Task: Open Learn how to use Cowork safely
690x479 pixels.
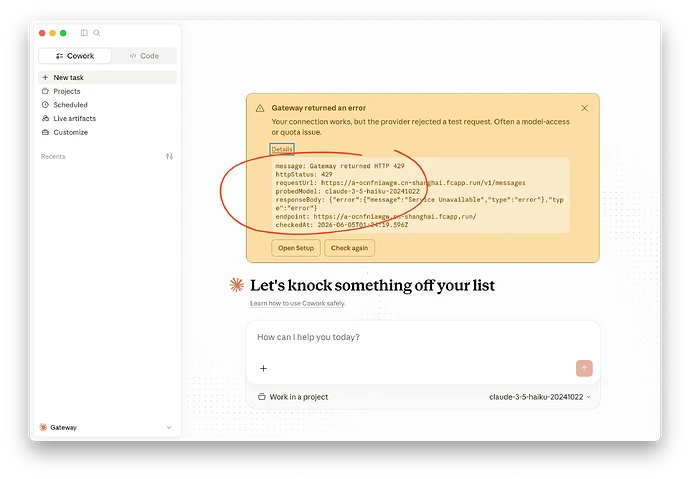Action: pos(298,303)
